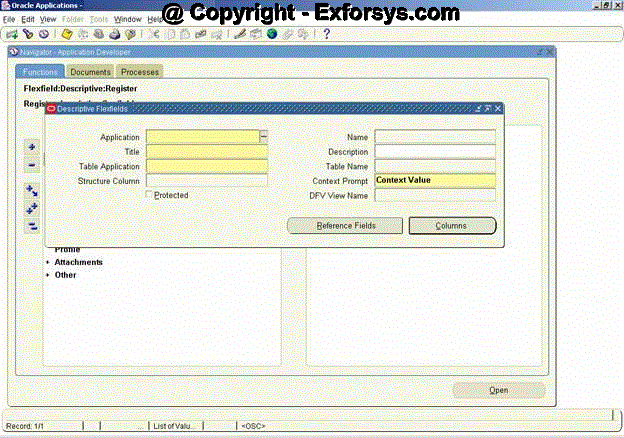Toggle the Protected checkbox

[x=149, y=195]
